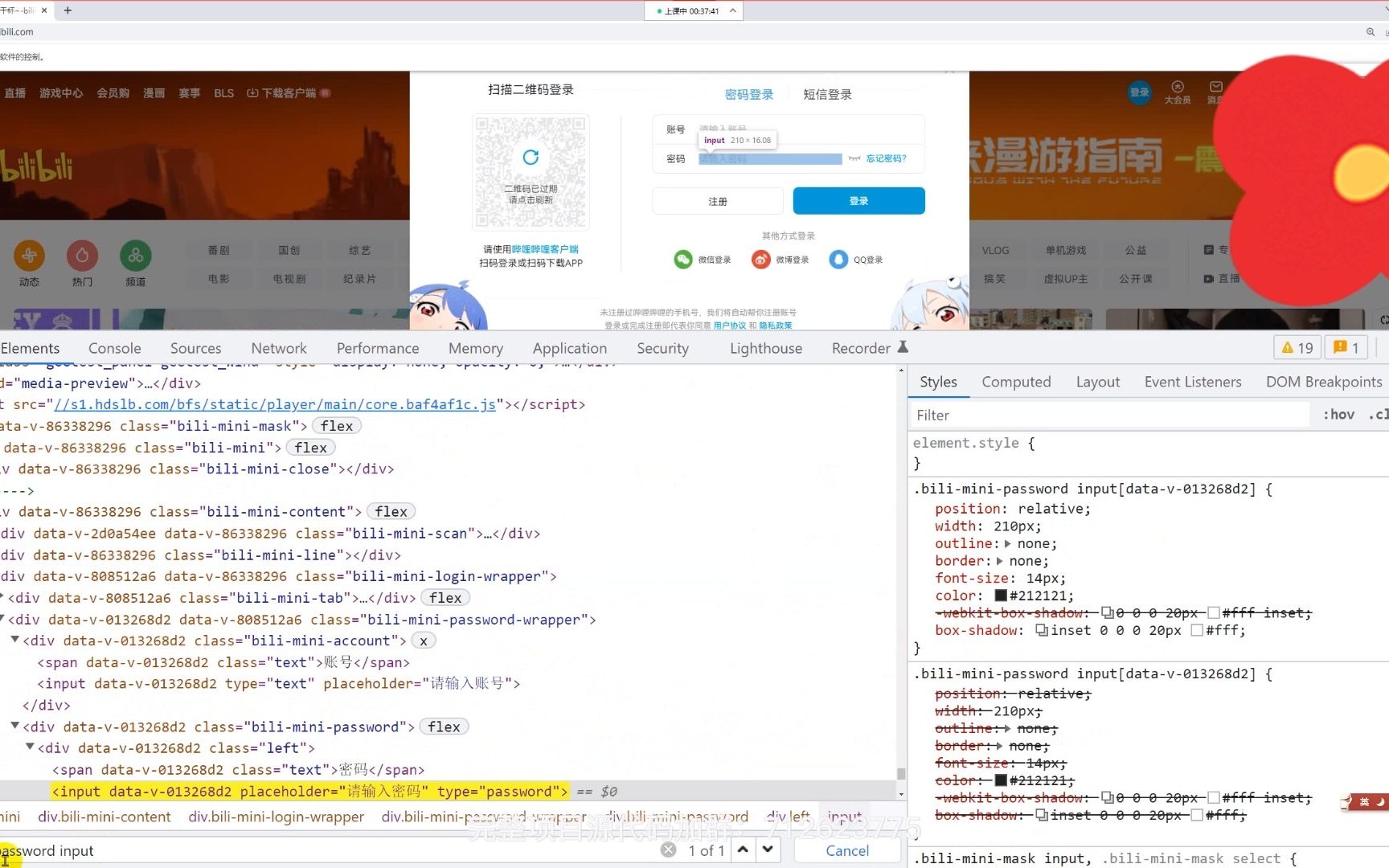Switch to the Network tab
Screen dimensions: 1389x868
[x=279, y=348]
